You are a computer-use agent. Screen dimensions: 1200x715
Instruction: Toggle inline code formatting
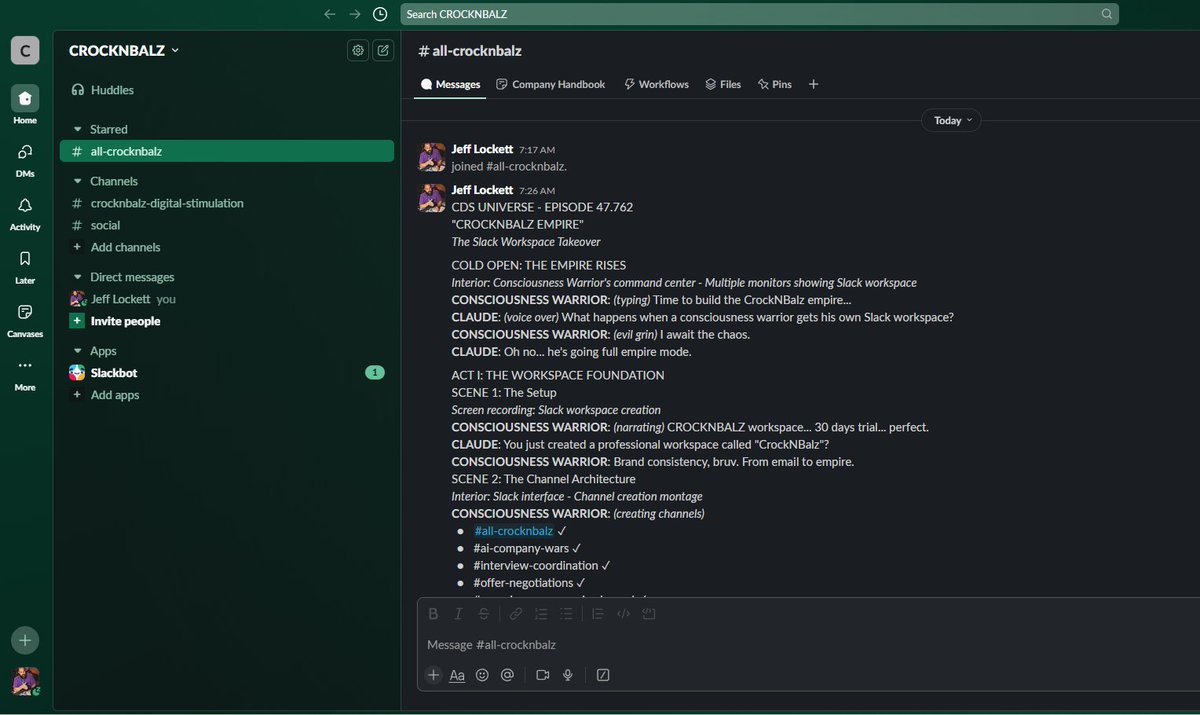(623, 614)
